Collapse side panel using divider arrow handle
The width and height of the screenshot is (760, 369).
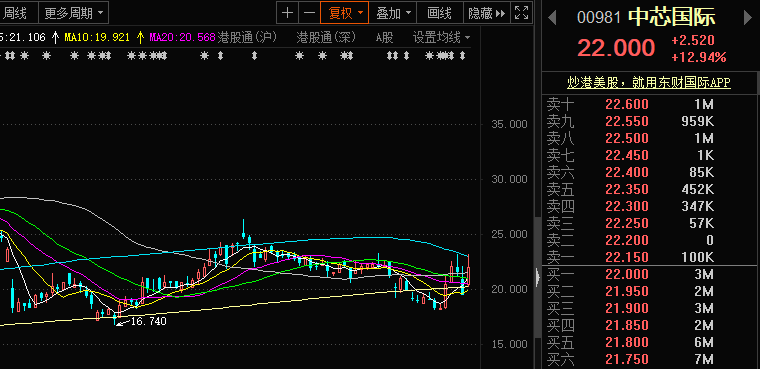(538, 277)
